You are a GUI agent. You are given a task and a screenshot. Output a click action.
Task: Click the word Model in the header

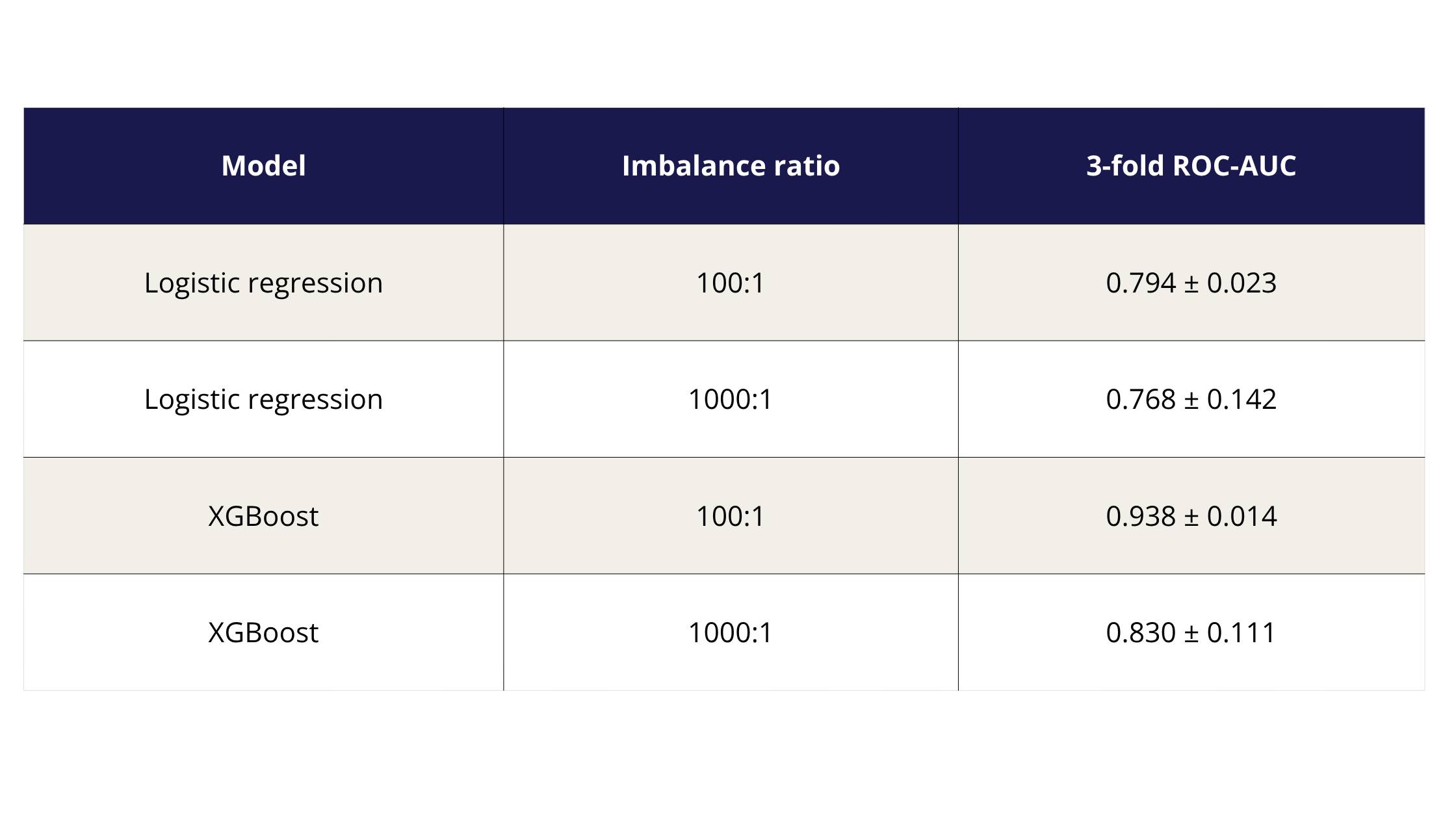tap(263, 166)
